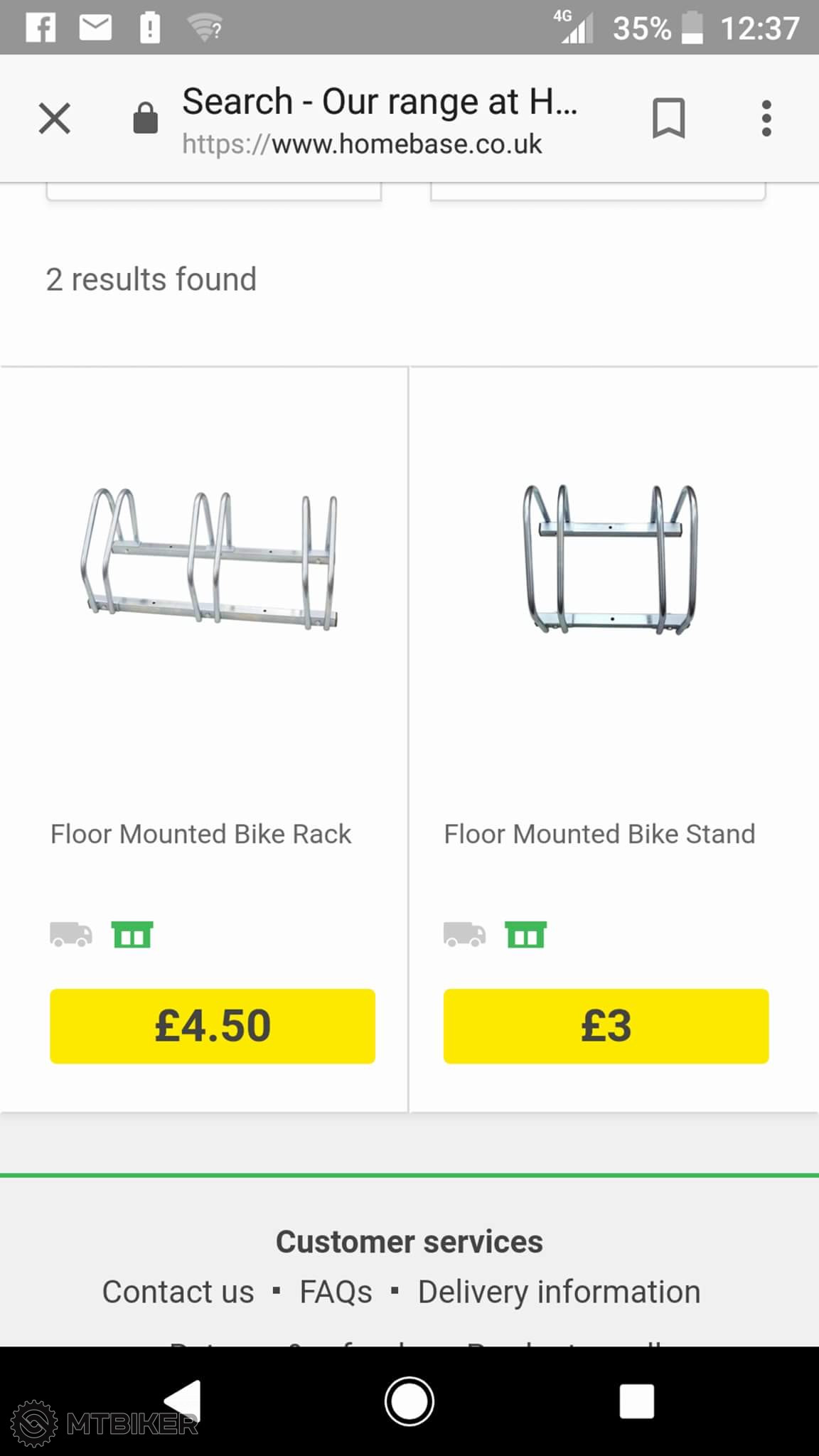Image resolution: width=819 pixels, height=1456 pixels.
Task: Open the Floor Mounted Bike Stand image
Action: coord(610,560)
